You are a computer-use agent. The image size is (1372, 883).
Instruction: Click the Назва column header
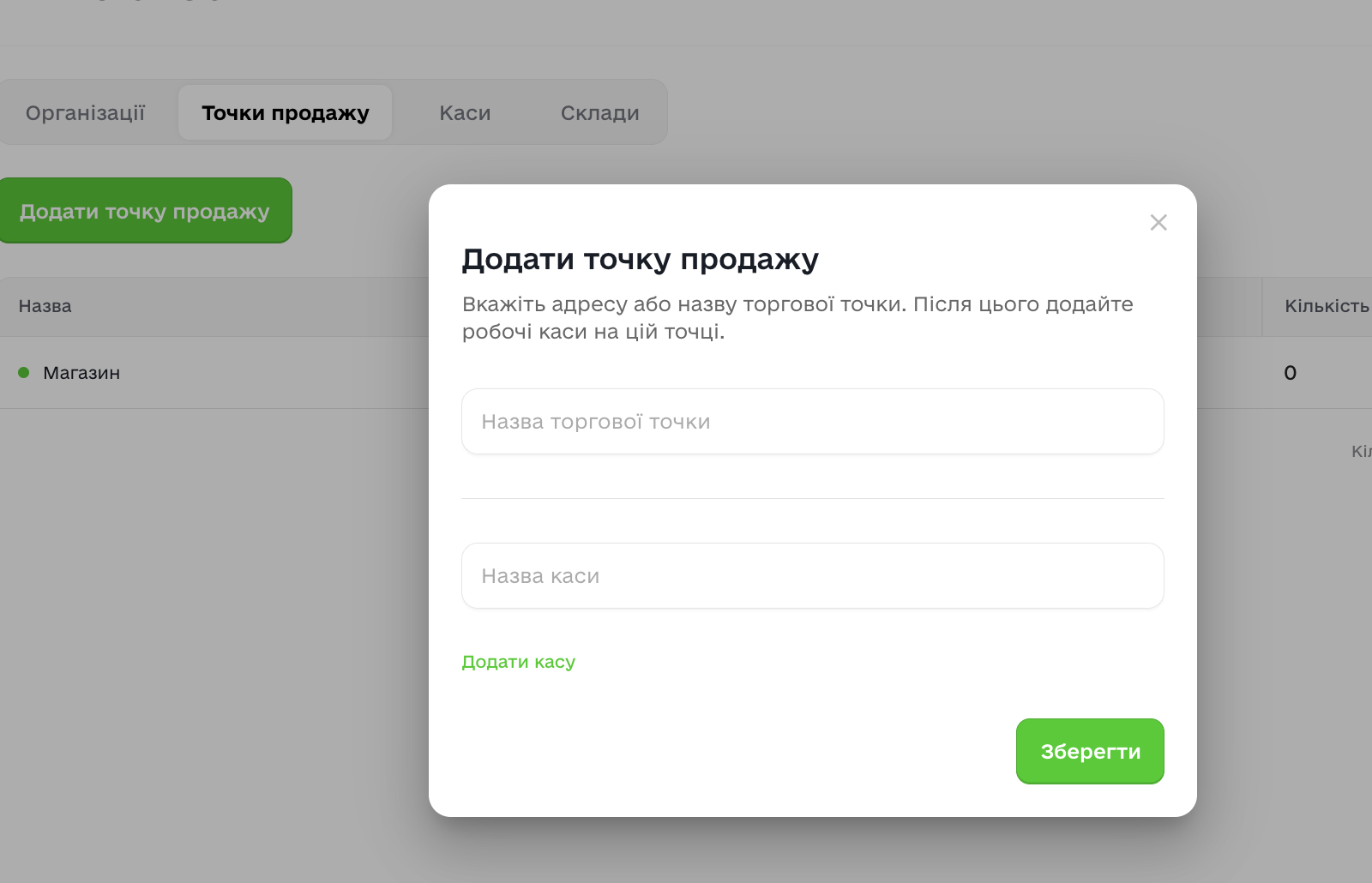tap(45, 306)
